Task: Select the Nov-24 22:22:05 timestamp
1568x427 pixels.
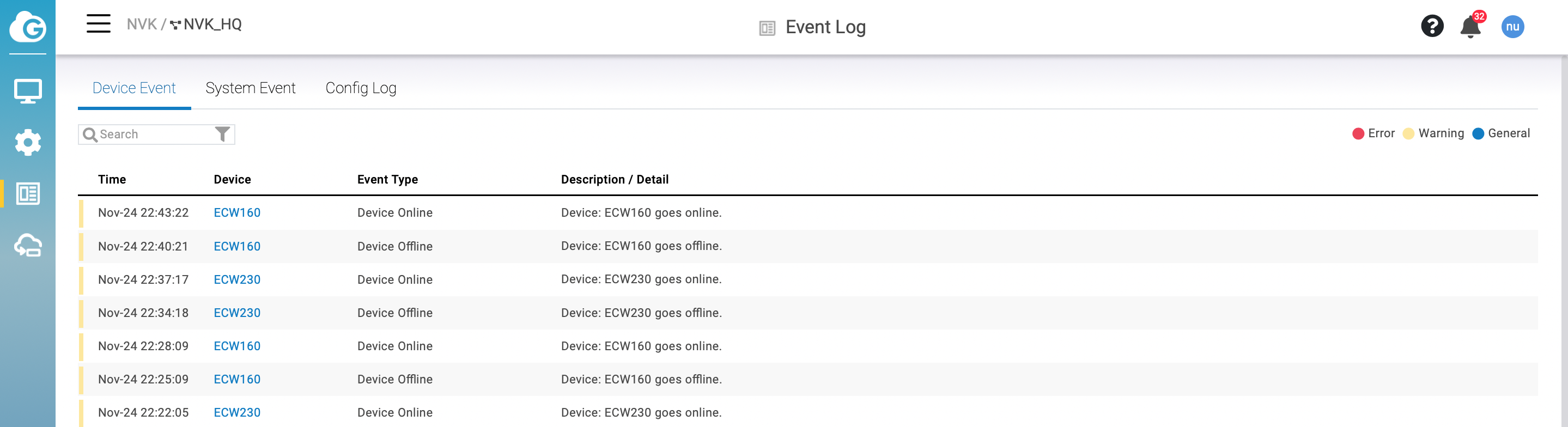Action: pyautogui.click(x=143, y=412)
